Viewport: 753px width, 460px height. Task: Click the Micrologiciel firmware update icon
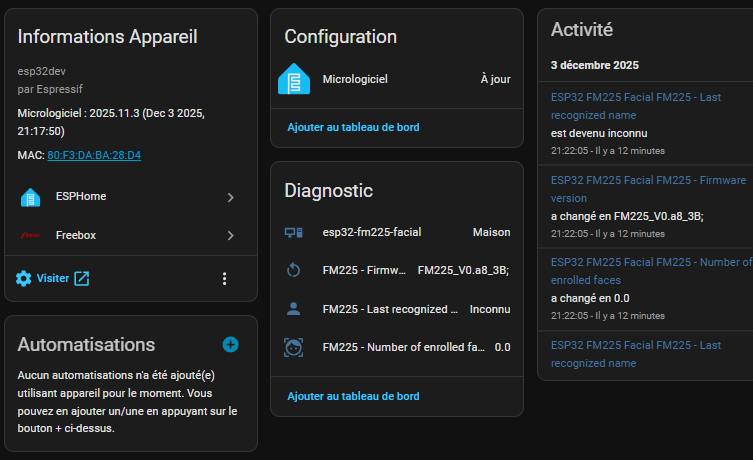click(x=294, y=79)
